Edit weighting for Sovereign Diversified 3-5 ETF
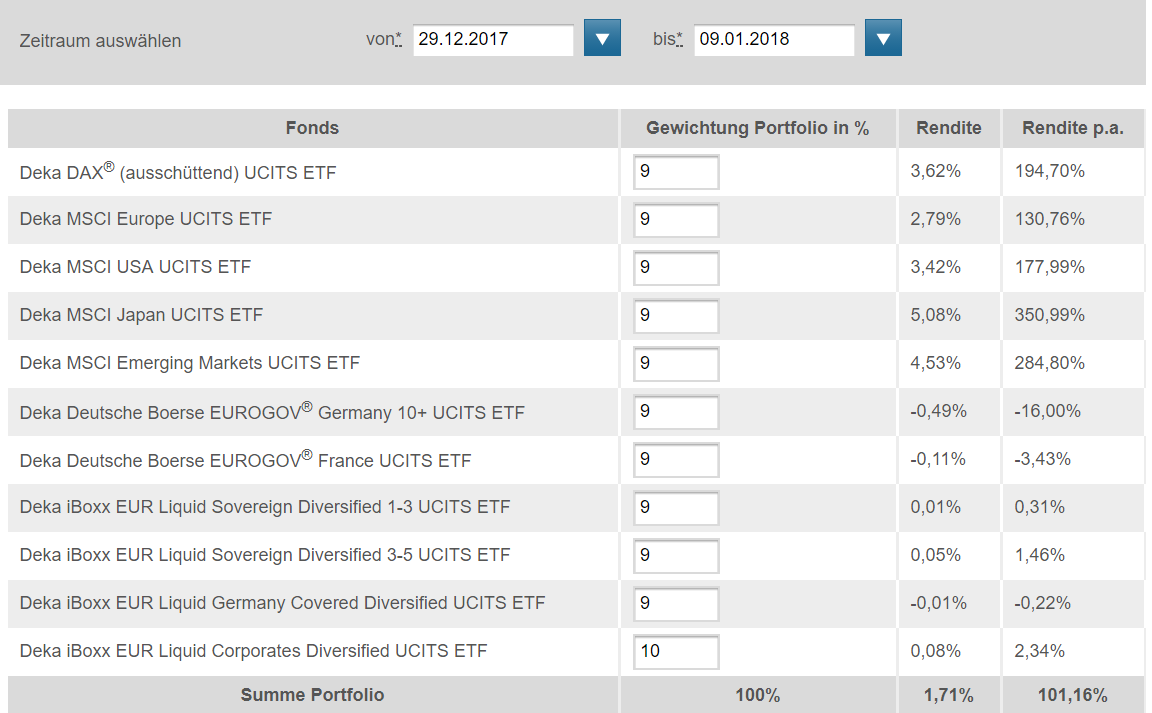 coord(676,556)
